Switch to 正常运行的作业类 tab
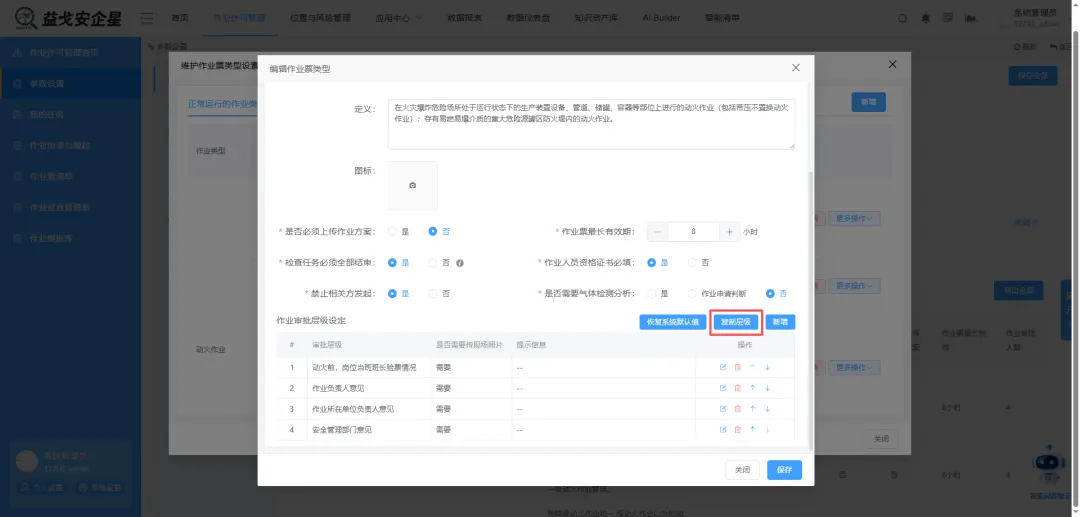Screen dimensions: 1080x517 222,105
